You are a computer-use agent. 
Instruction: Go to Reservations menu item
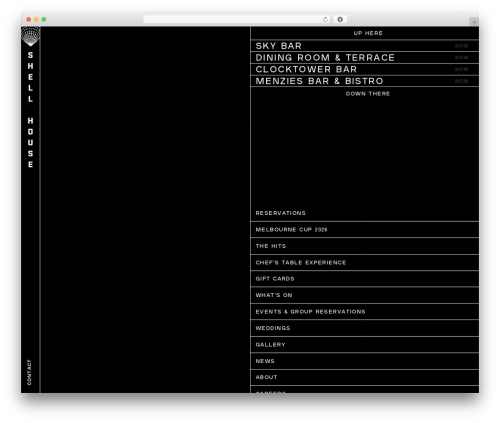click(x=365, y=213)
